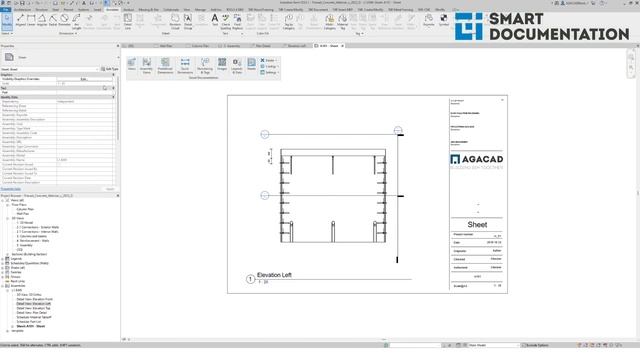Expand the Legends tree node
The height and width of the screenshot is (360, 640).
(3, 259)
